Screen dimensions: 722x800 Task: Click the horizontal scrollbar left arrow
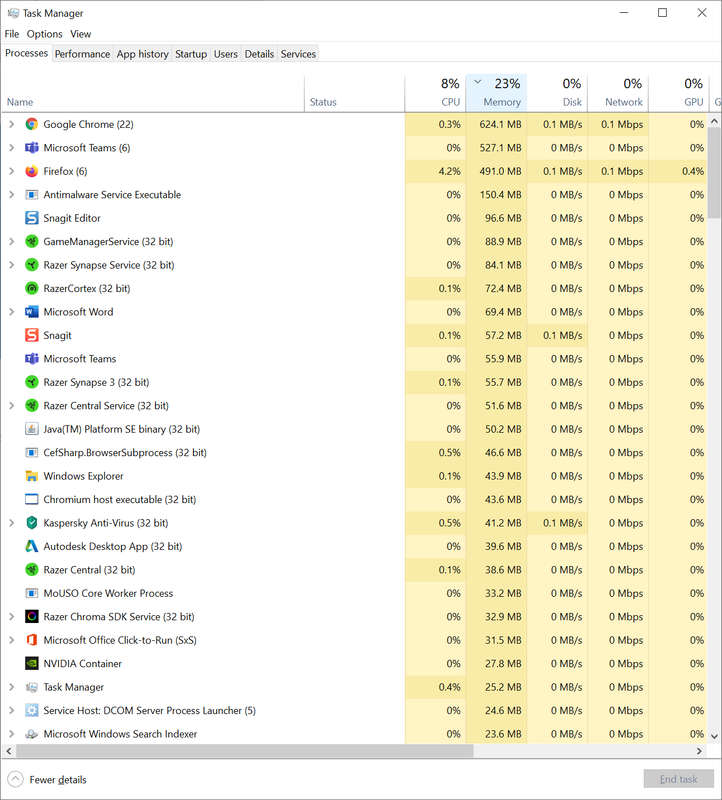(9, 751)
